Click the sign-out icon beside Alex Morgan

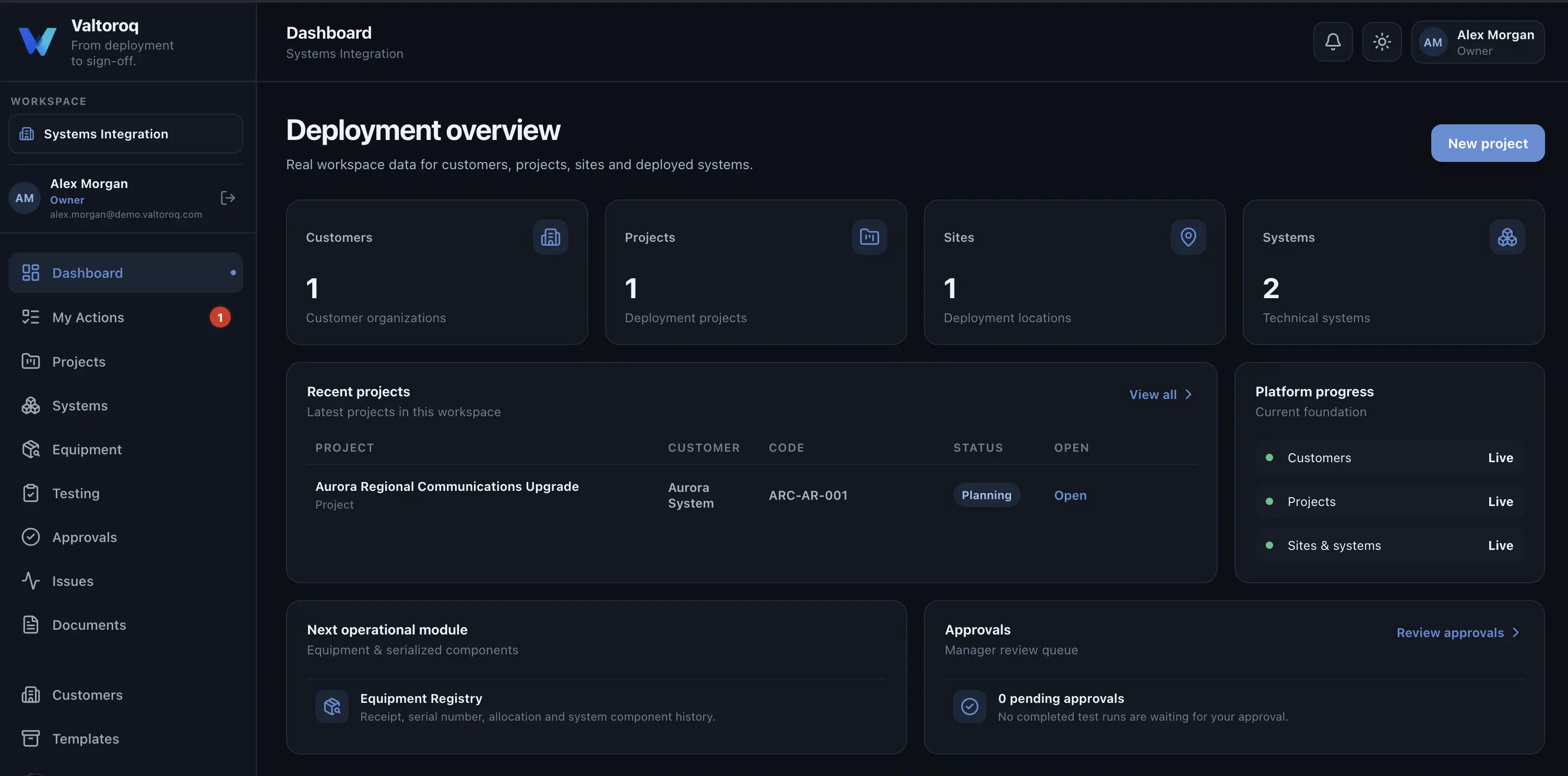click(228, 198)
